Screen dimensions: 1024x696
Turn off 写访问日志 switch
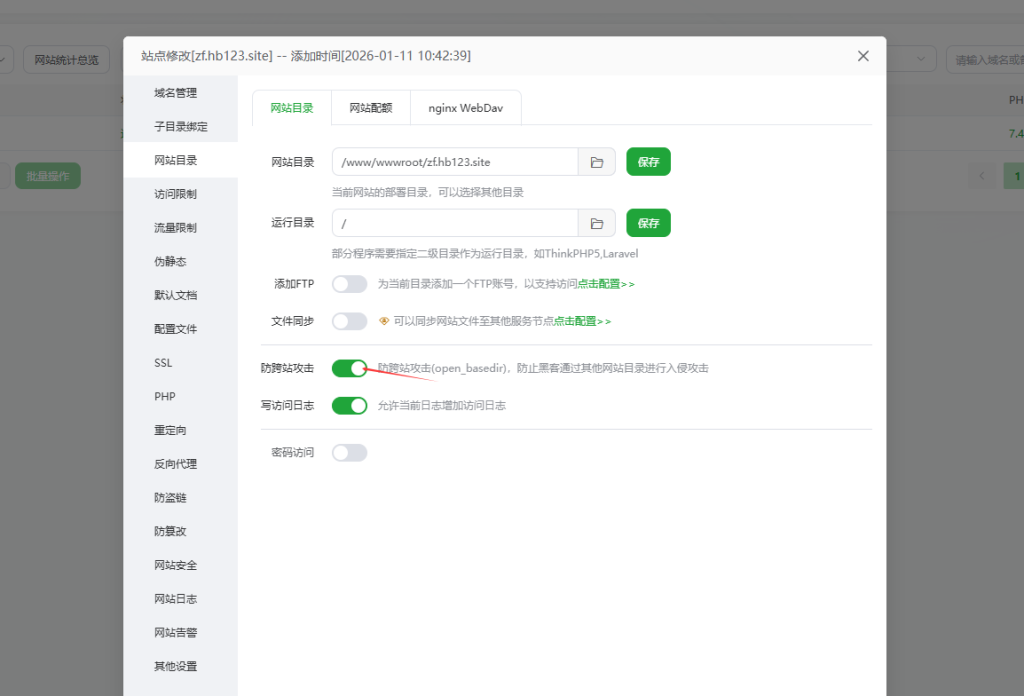click(x=350, y=405)
